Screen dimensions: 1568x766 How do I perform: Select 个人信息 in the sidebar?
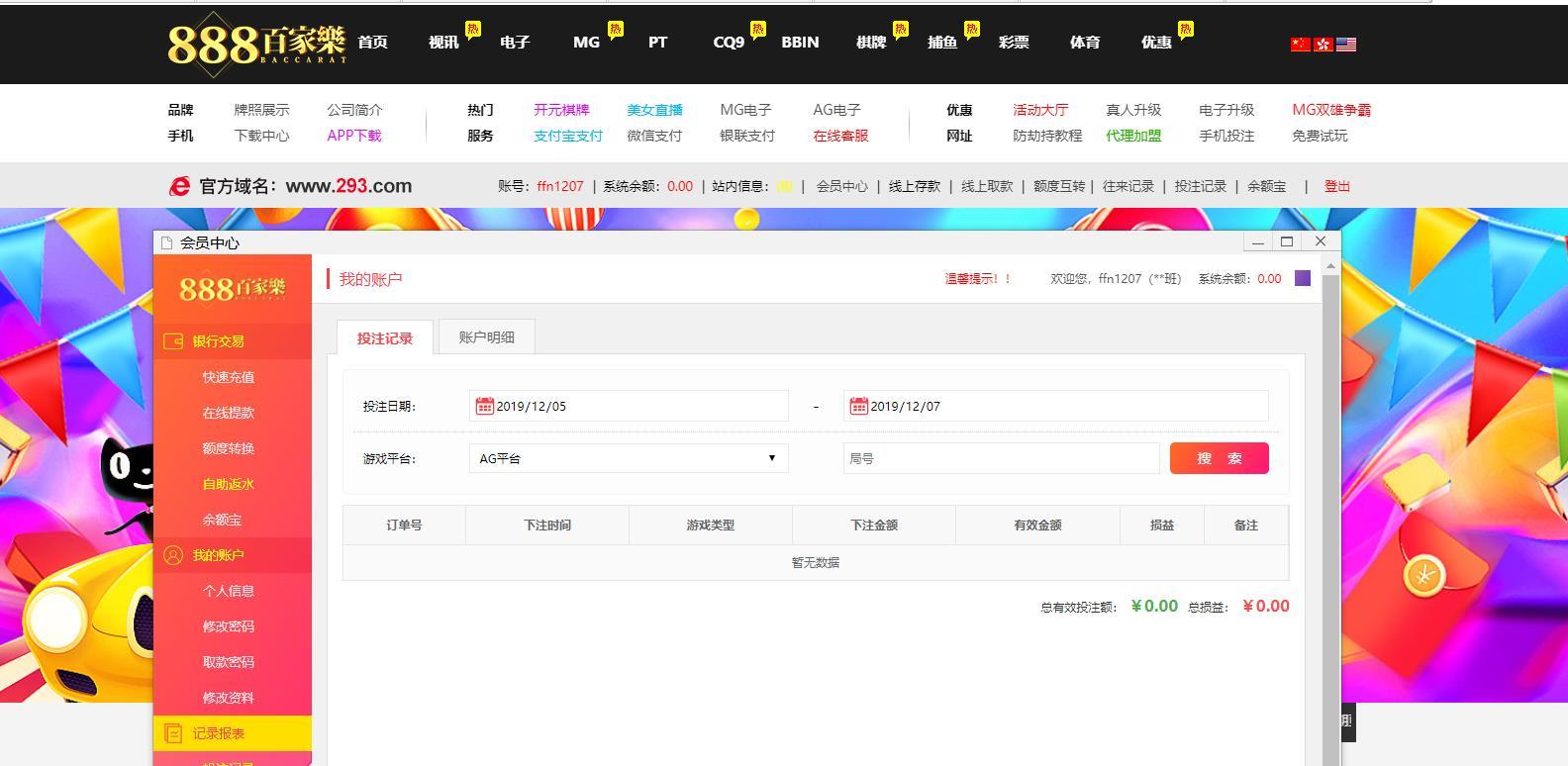229,591
